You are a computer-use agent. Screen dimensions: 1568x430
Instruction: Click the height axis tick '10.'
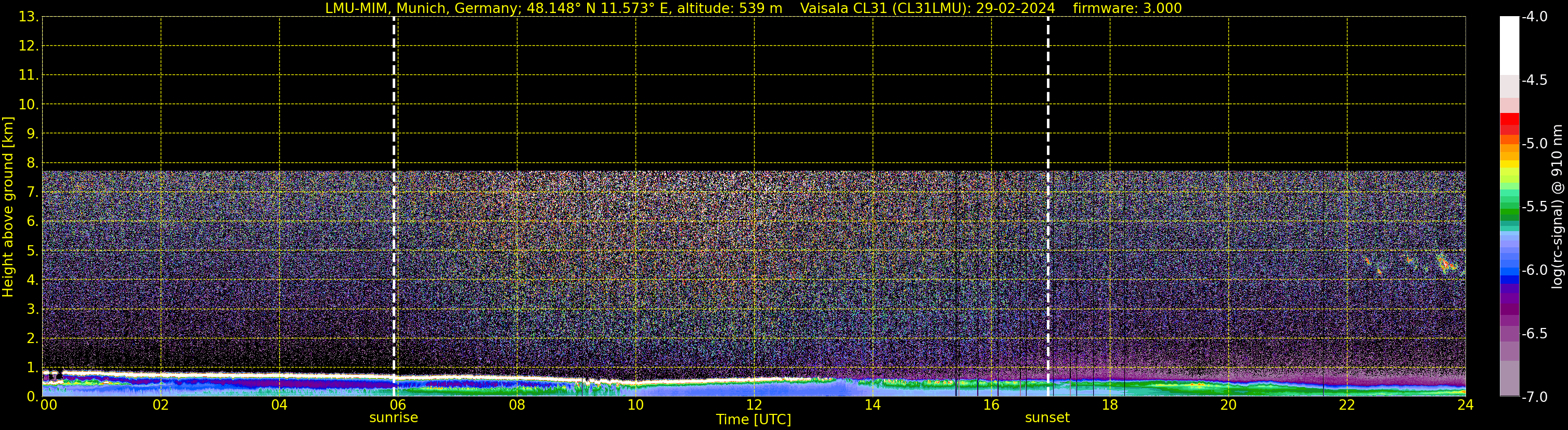pyautogui.click(x=29, y=104)
